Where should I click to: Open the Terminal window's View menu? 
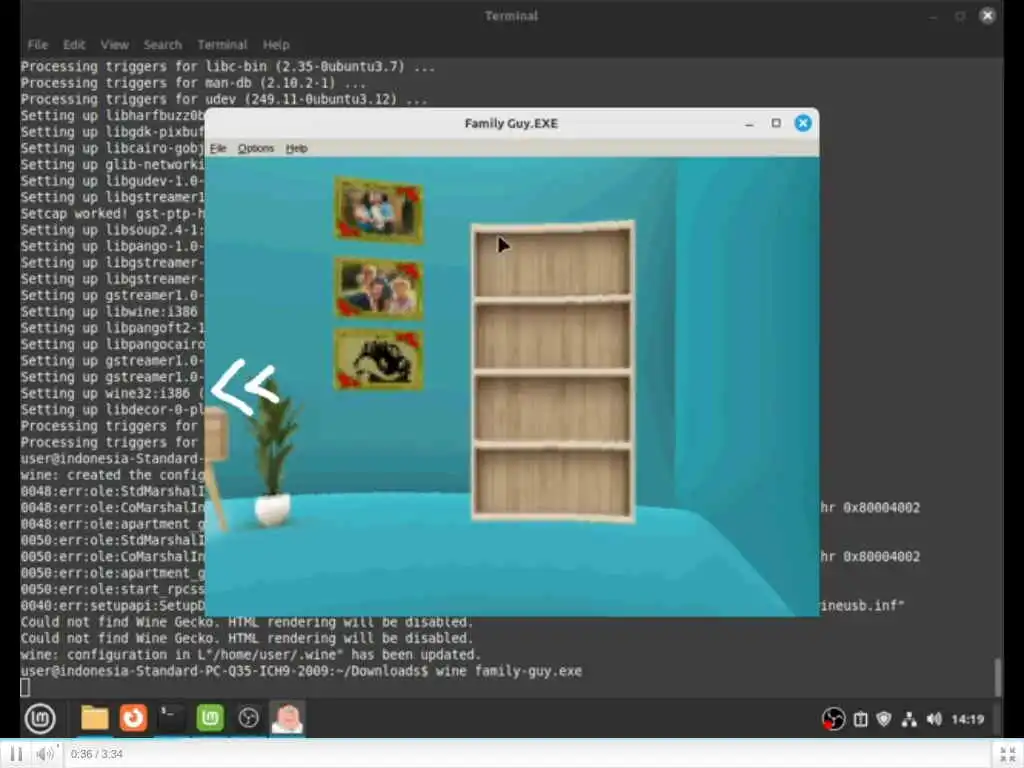pyautogui.click(x=114, y=44)
